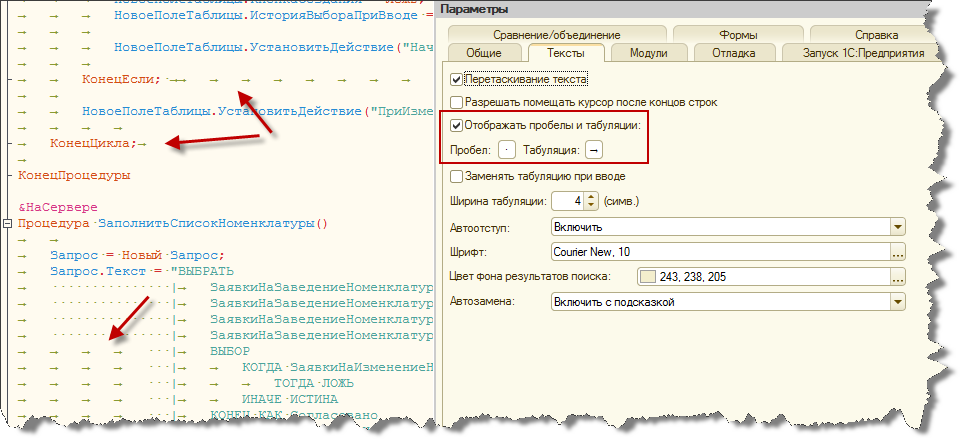Open color picker via Цвет фона ellipsis button
960x439 pixels.
(898, 277)
